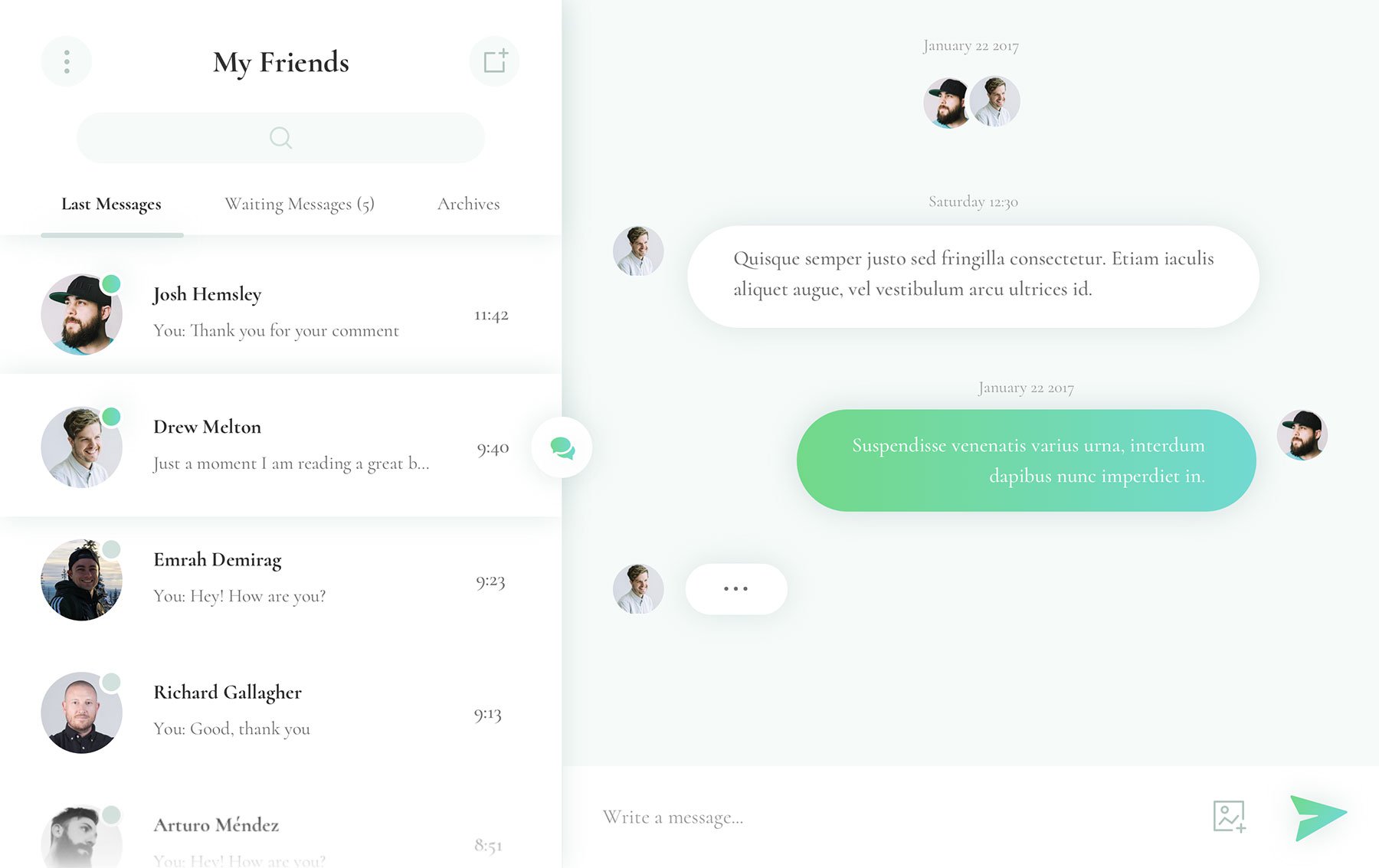Viewport: 1379px width, 868px height.
Task: Click the new conversation compose icon
Action: click(494, 61)
